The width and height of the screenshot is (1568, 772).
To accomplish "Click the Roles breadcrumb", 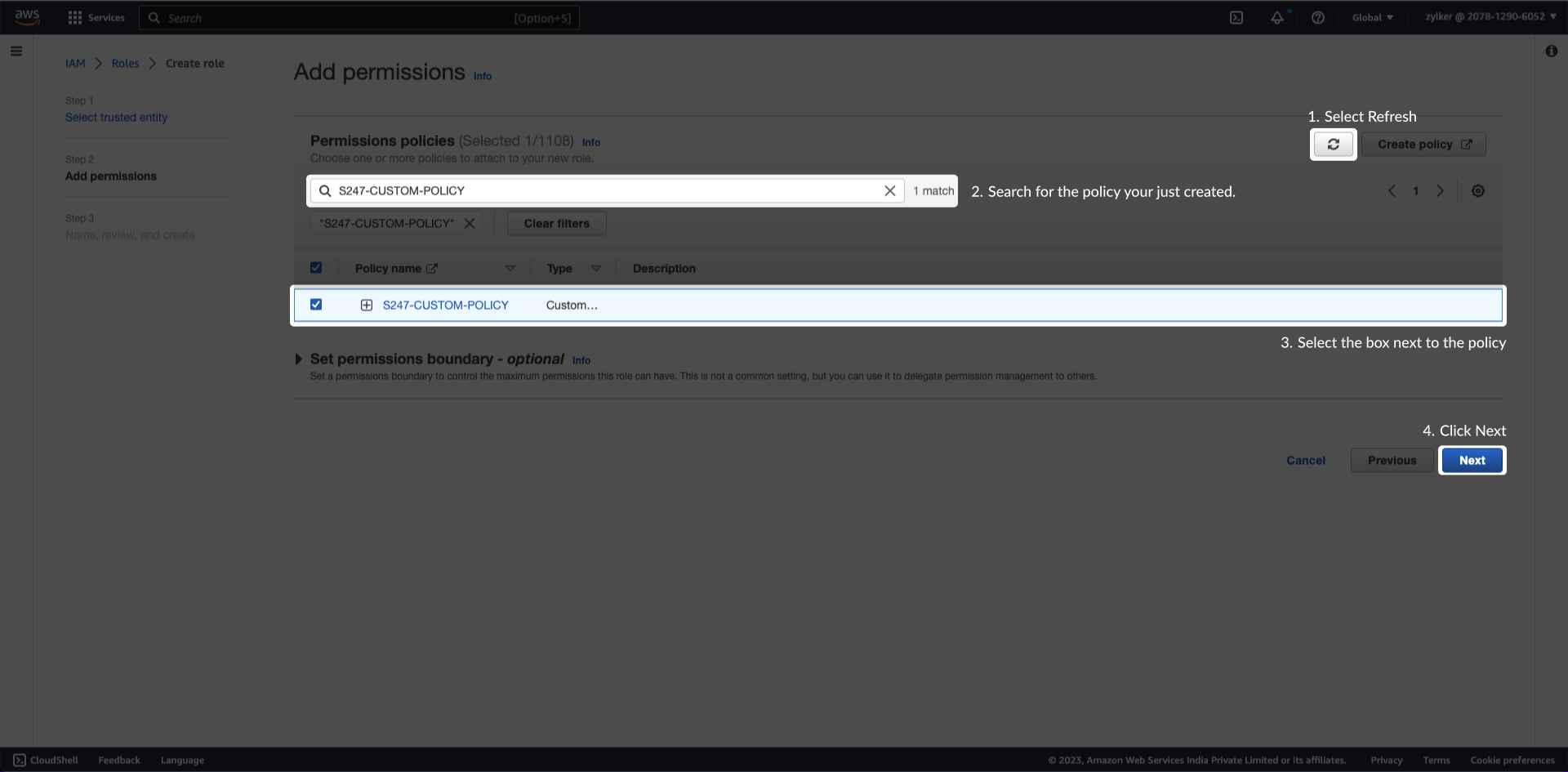I will (x=125, y=64).
